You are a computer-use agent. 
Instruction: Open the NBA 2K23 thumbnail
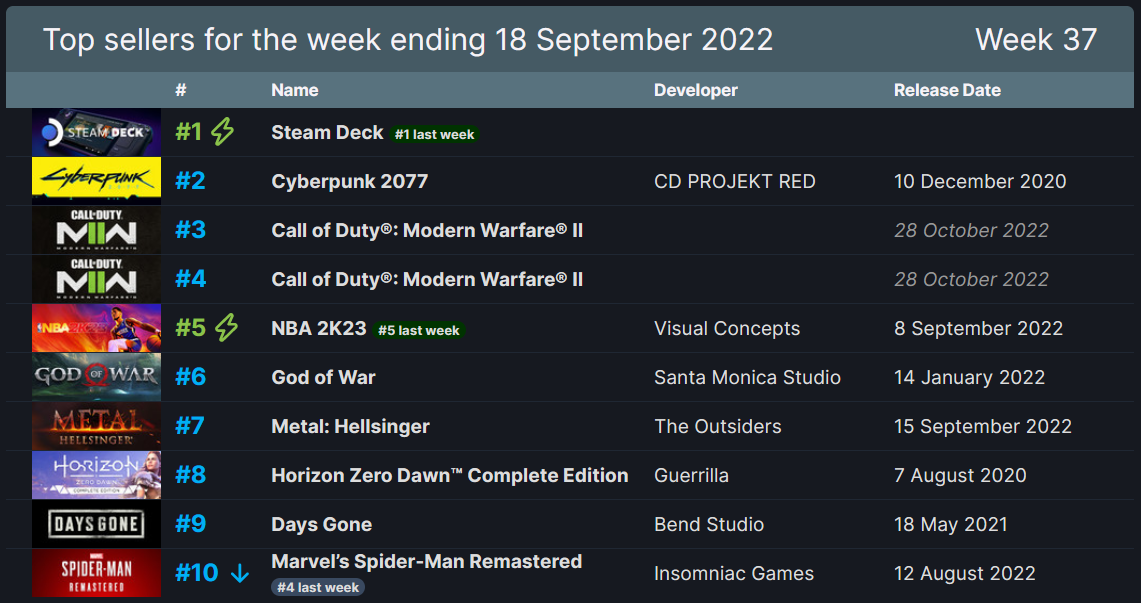coord(96,328)
